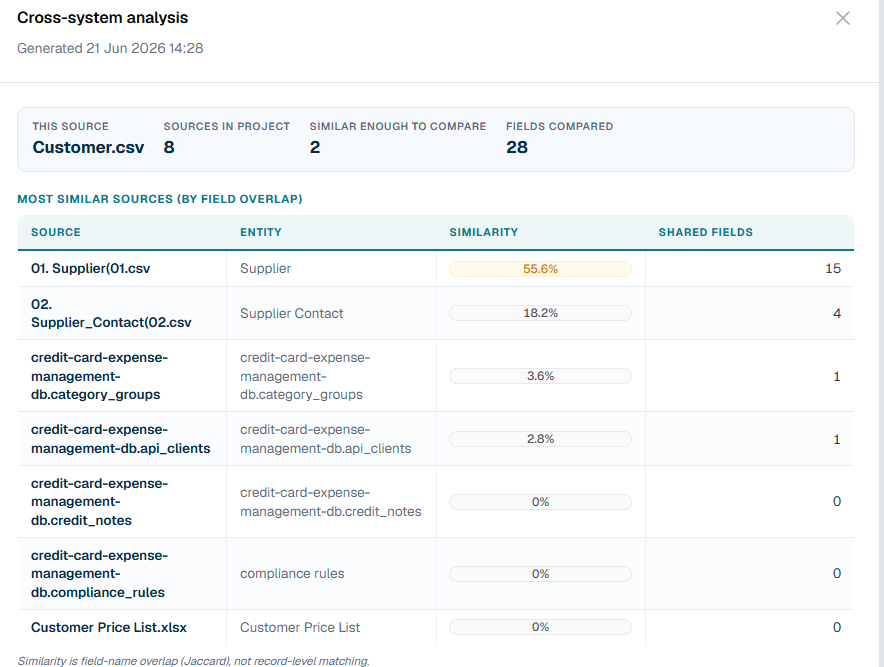The image size is (884, 667).
Task: Select the db.compliance_rules source name
Action: [x=99, y=574]
